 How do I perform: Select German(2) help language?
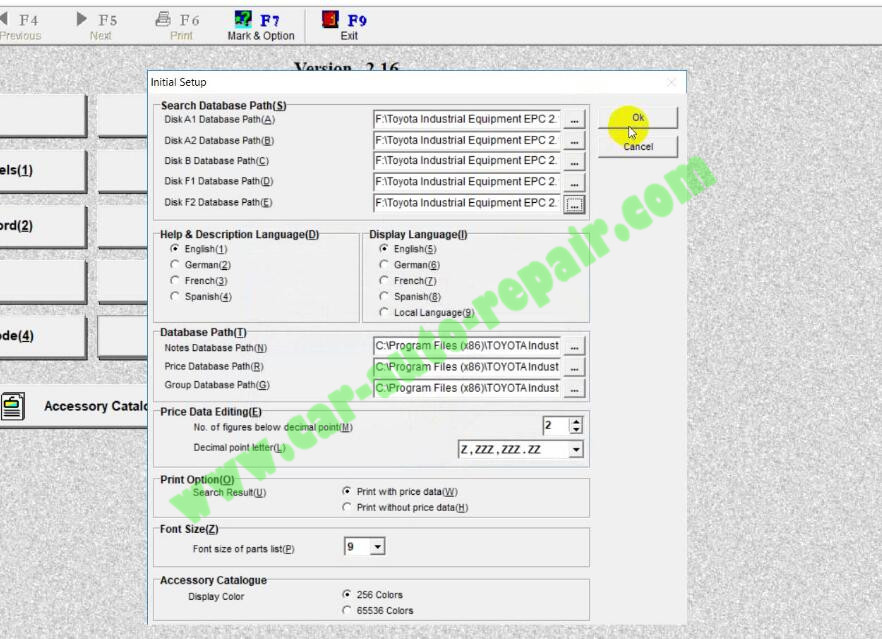[175, 264]
